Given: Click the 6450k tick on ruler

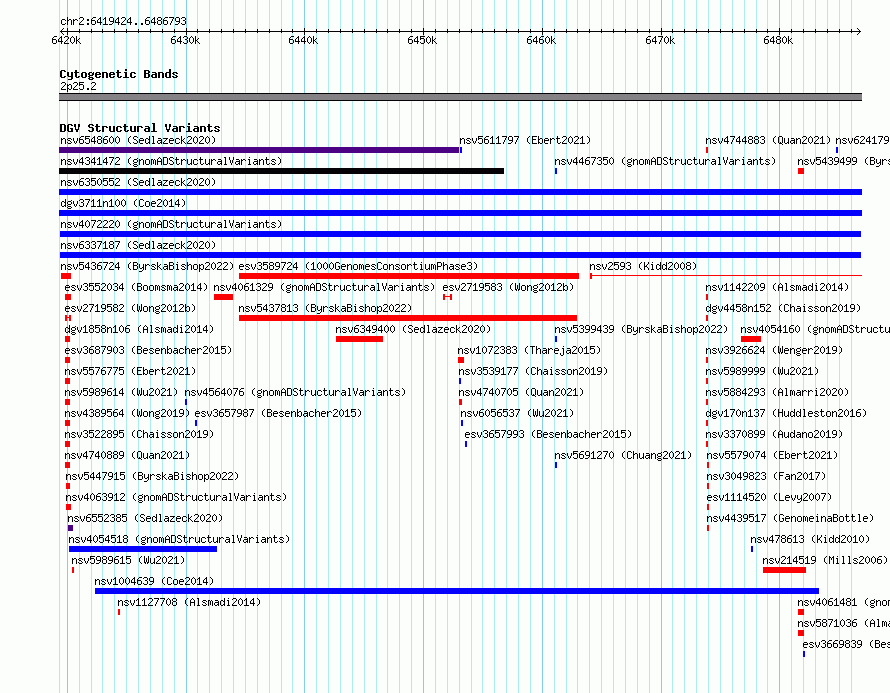Looking at the screenshot, I should [x=423, y=40].
